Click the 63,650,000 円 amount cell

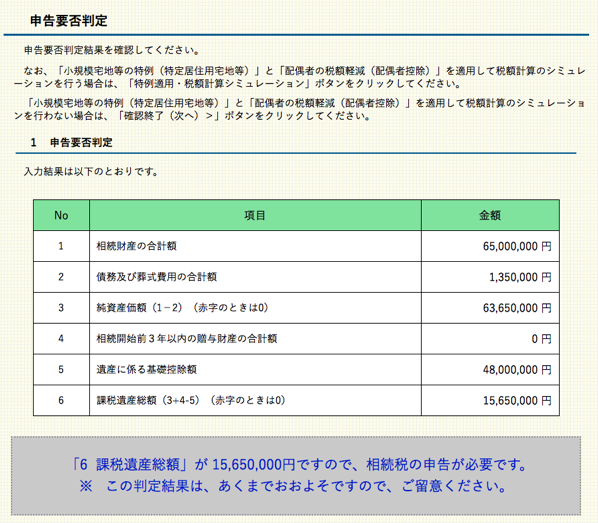(x=490, y=308)
